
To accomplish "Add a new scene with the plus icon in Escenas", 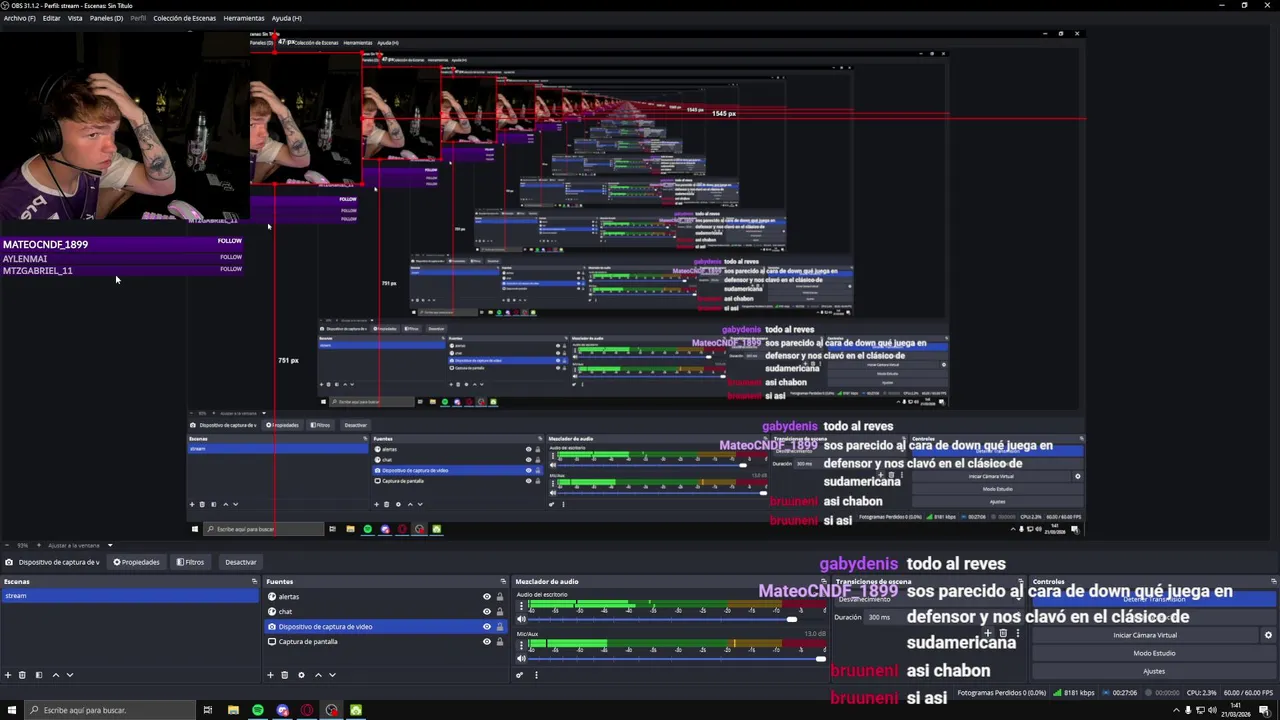I will (x=8, y=675).
